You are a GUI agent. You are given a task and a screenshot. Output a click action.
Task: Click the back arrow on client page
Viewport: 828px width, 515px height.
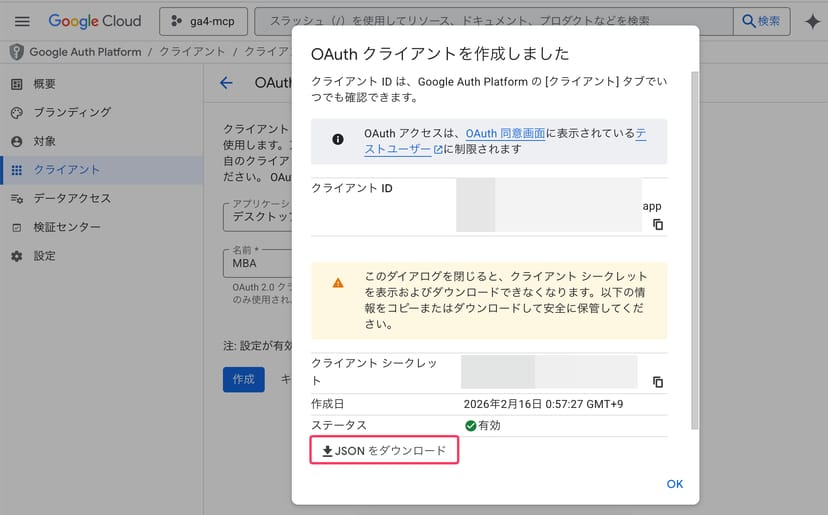pyautogui.click(x=226, y=83)
